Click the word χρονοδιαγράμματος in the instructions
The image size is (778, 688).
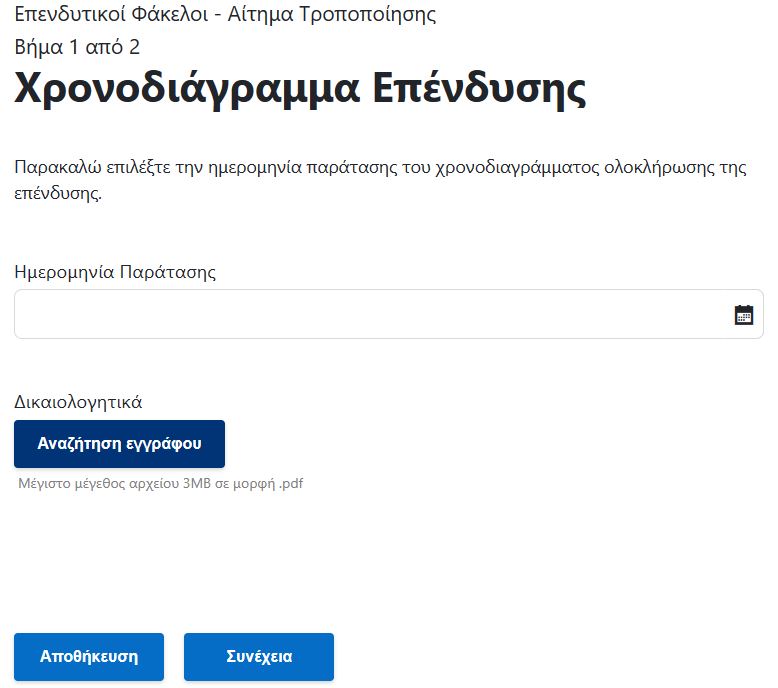tap(517, 168)
